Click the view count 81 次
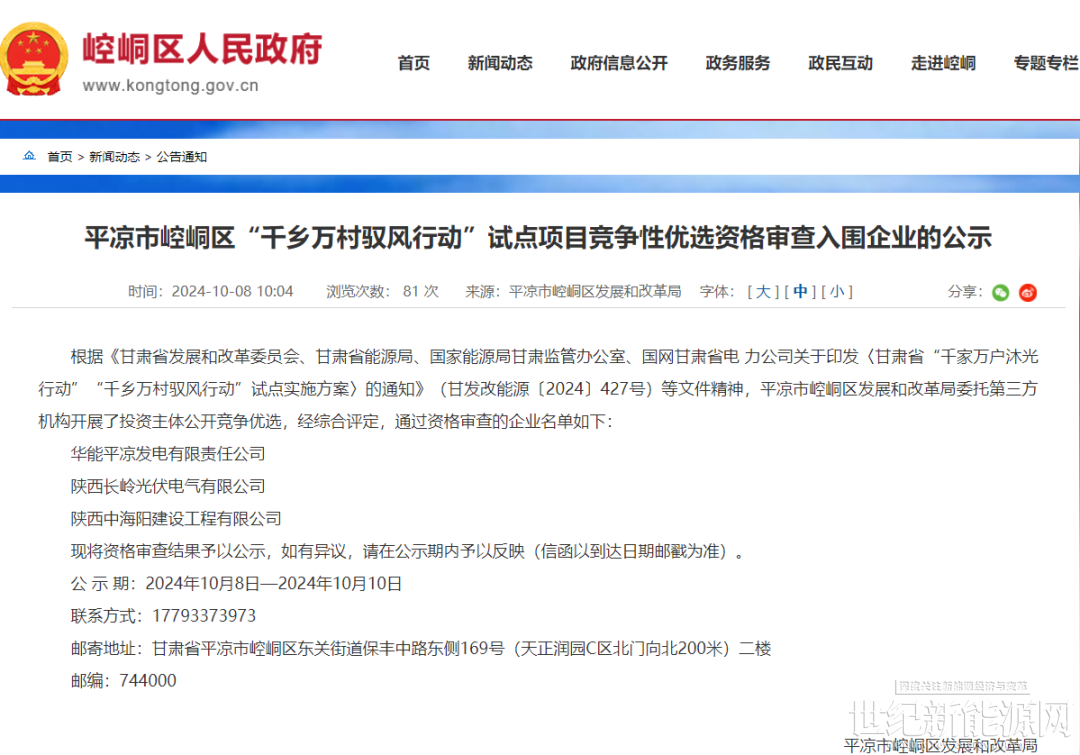The image size is (1080, 755). (421, 291)
